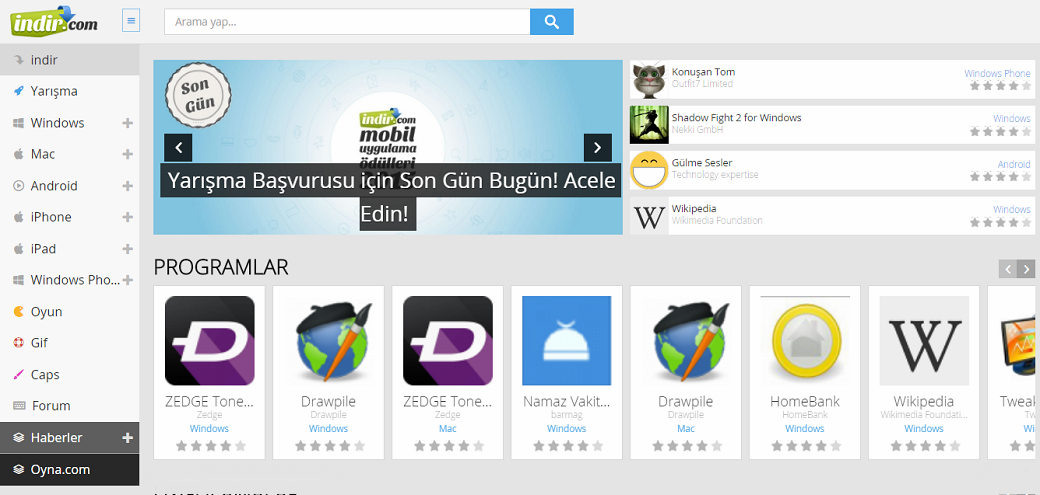Select Oyna.com in the sidebar
This screenshot has height=495, width=1040.
[x=60, y=469]
